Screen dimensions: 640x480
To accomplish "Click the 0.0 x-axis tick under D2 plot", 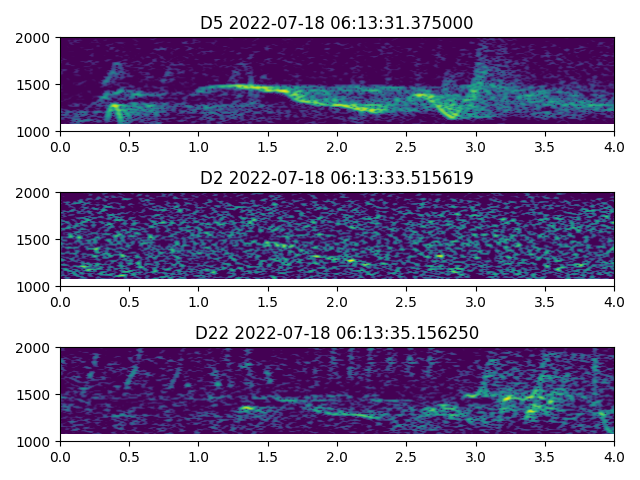I will (x=60, y=301).
